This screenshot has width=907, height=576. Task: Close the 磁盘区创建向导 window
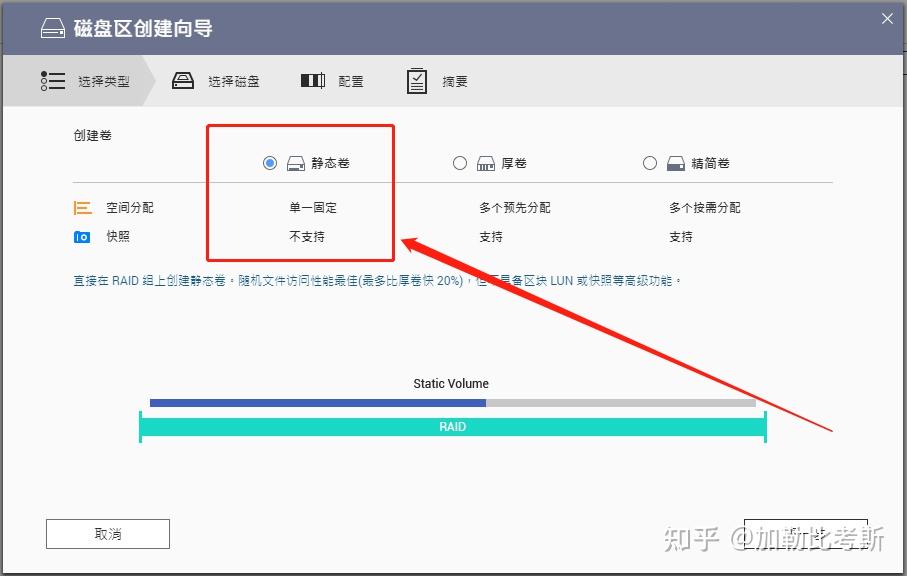click(886, 18)
